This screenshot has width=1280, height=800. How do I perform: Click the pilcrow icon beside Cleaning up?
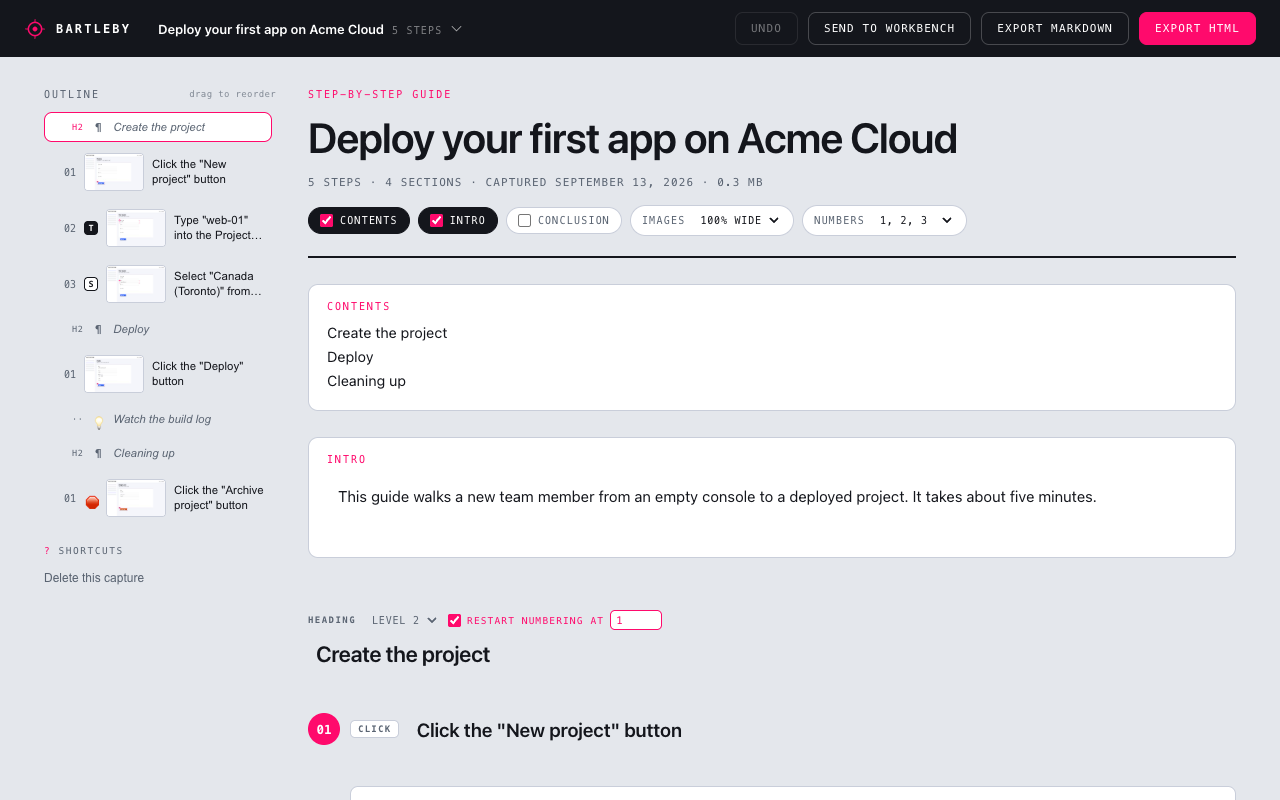tap(98, 453)
